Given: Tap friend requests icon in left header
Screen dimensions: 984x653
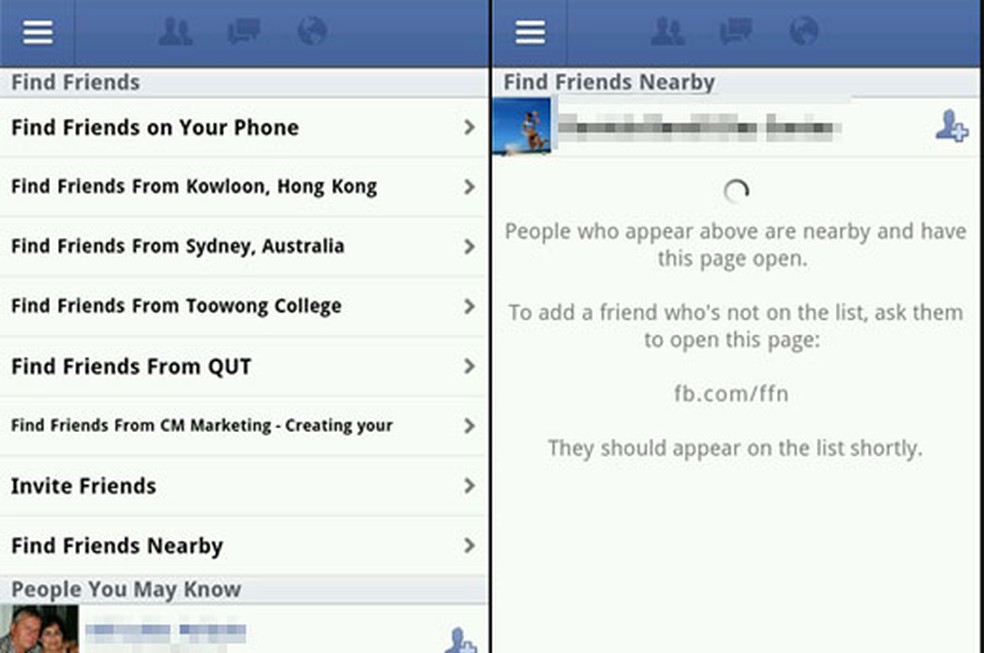Looking at the screenshot, I should 175,31.
